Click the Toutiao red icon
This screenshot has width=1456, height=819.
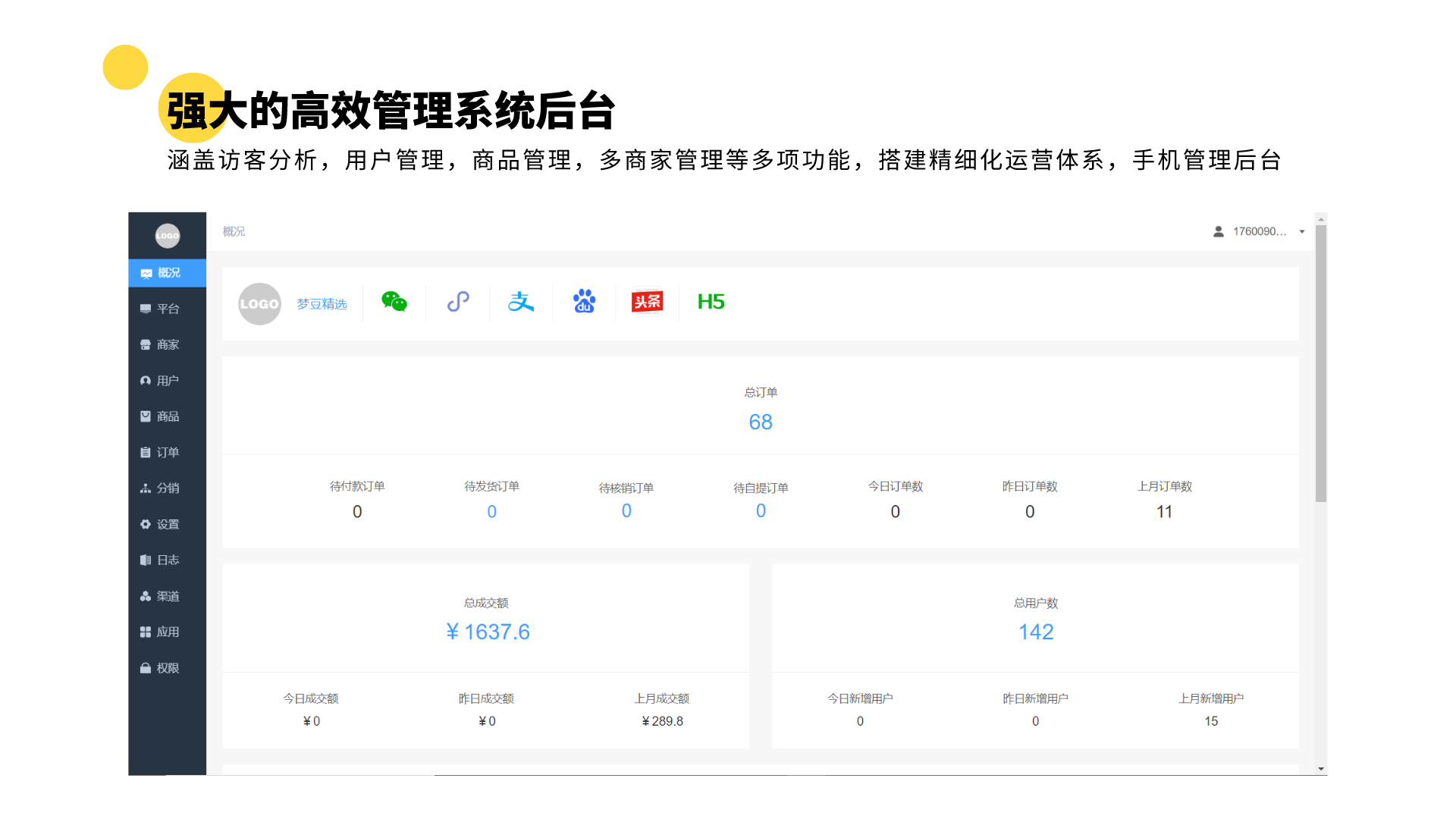pyautogui.click(x=647, y=302)
